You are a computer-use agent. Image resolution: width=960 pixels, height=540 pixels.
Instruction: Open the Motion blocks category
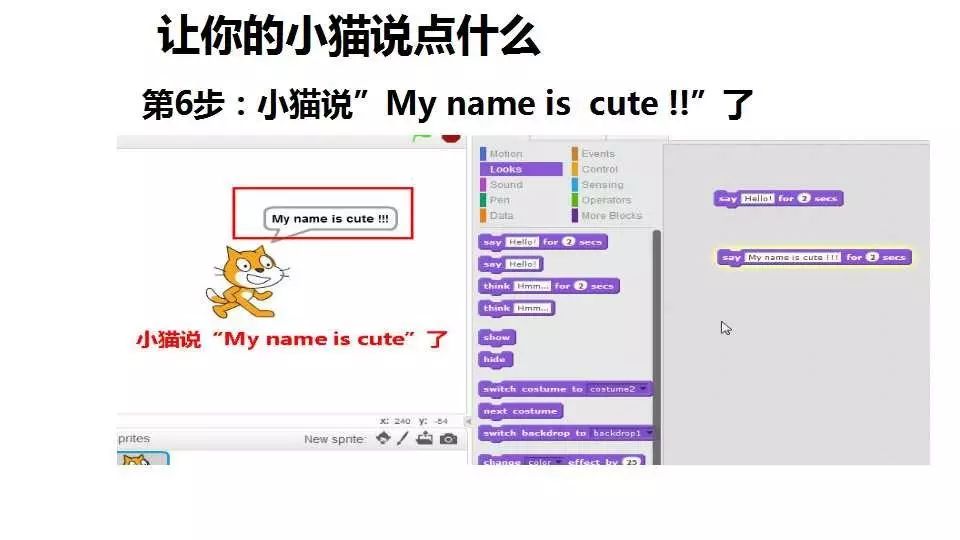tap(506, 154)
